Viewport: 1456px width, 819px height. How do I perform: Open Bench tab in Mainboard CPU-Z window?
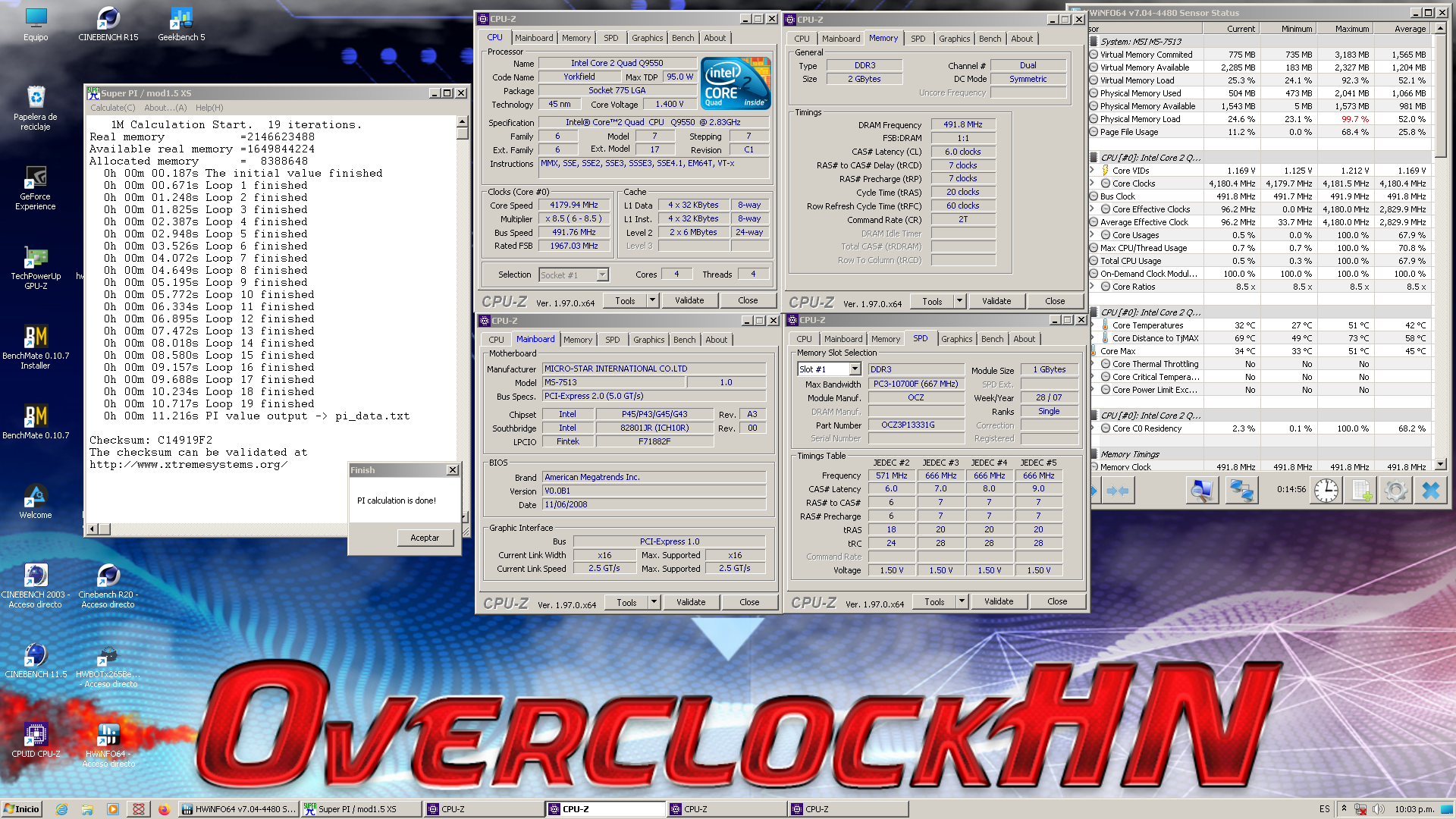pyautogui.click(x=684, y=340)
